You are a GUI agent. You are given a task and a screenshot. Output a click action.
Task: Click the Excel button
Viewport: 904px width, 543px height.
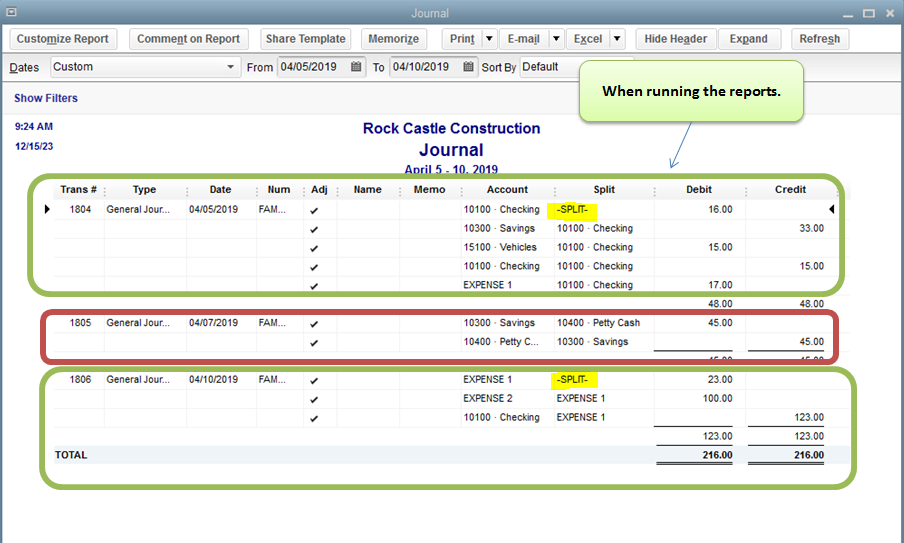(588, 39)
